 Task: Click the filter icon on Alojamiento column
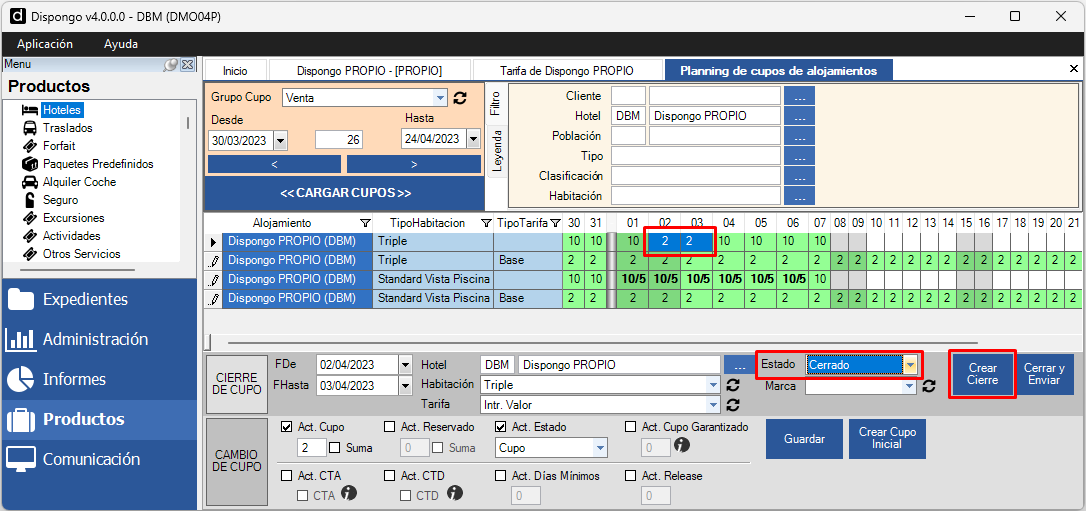point(365,223)
